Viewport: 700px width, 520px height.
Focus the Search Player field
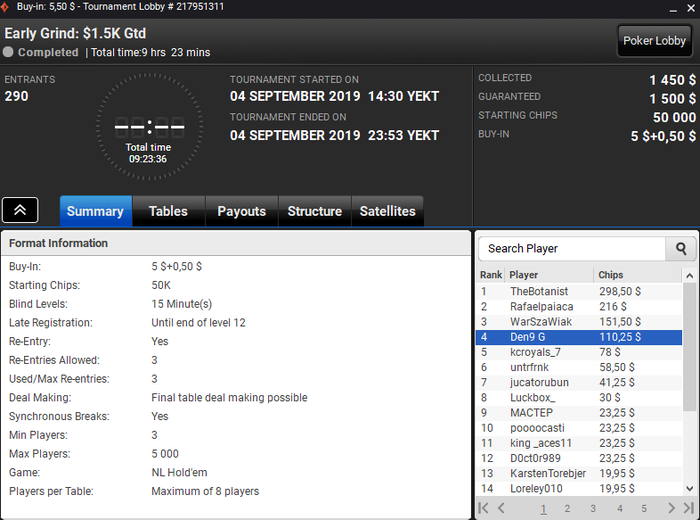tap(572, 249)
